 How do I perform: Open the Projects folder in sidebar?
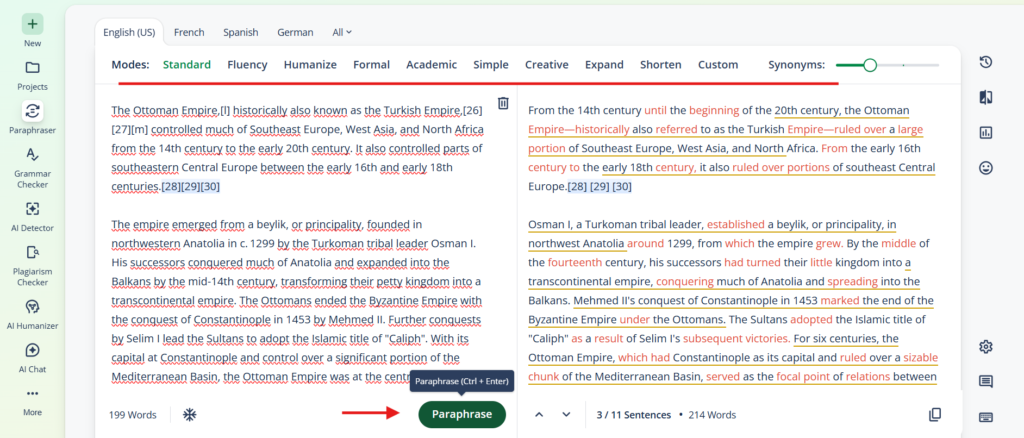(x=33, y=68)
